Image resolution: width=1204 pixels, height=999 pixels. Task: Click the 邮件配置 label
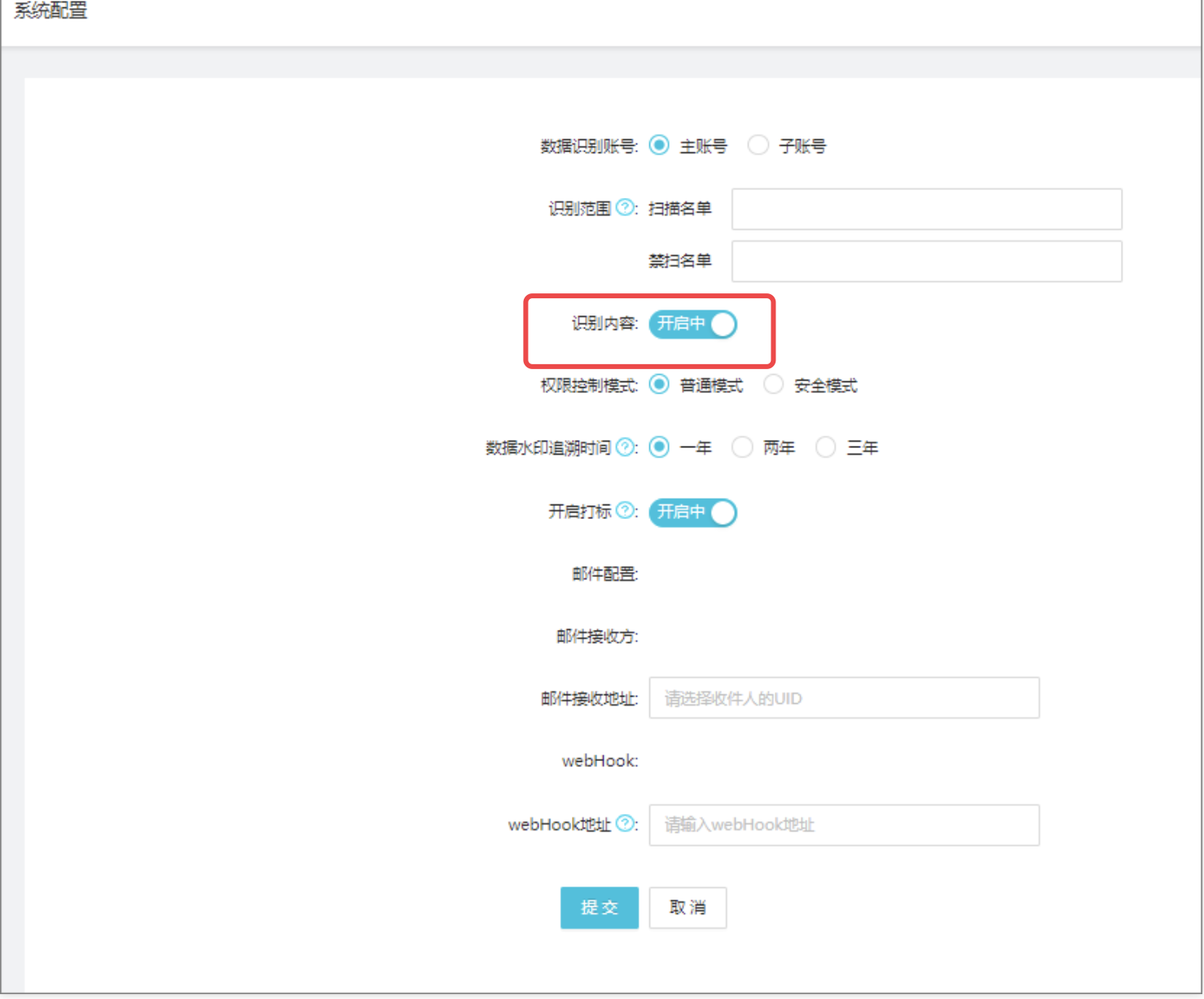click(x=604, y=574)
